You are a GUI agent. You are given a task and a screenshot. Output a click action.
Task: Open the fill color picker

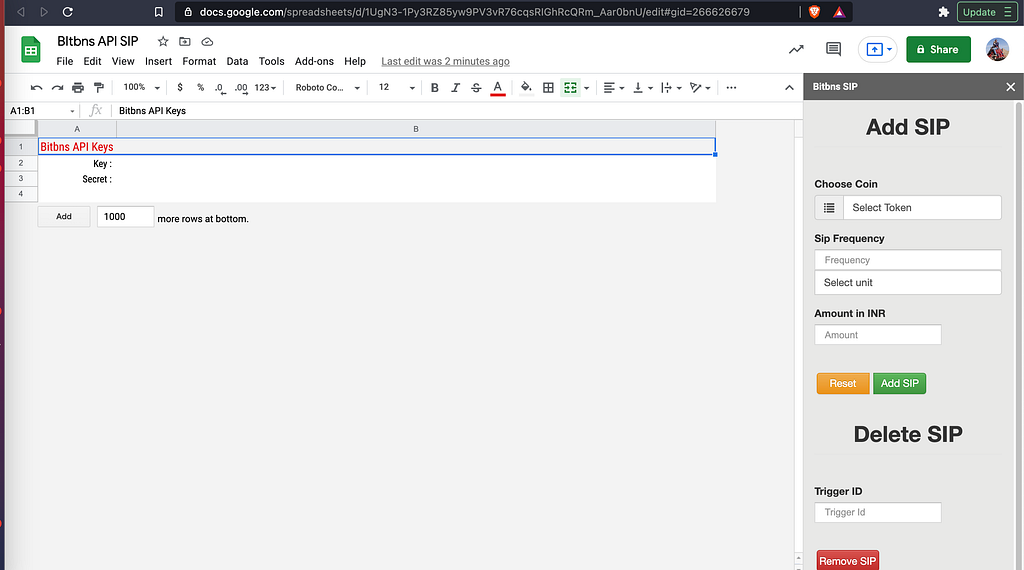[526, 87]
